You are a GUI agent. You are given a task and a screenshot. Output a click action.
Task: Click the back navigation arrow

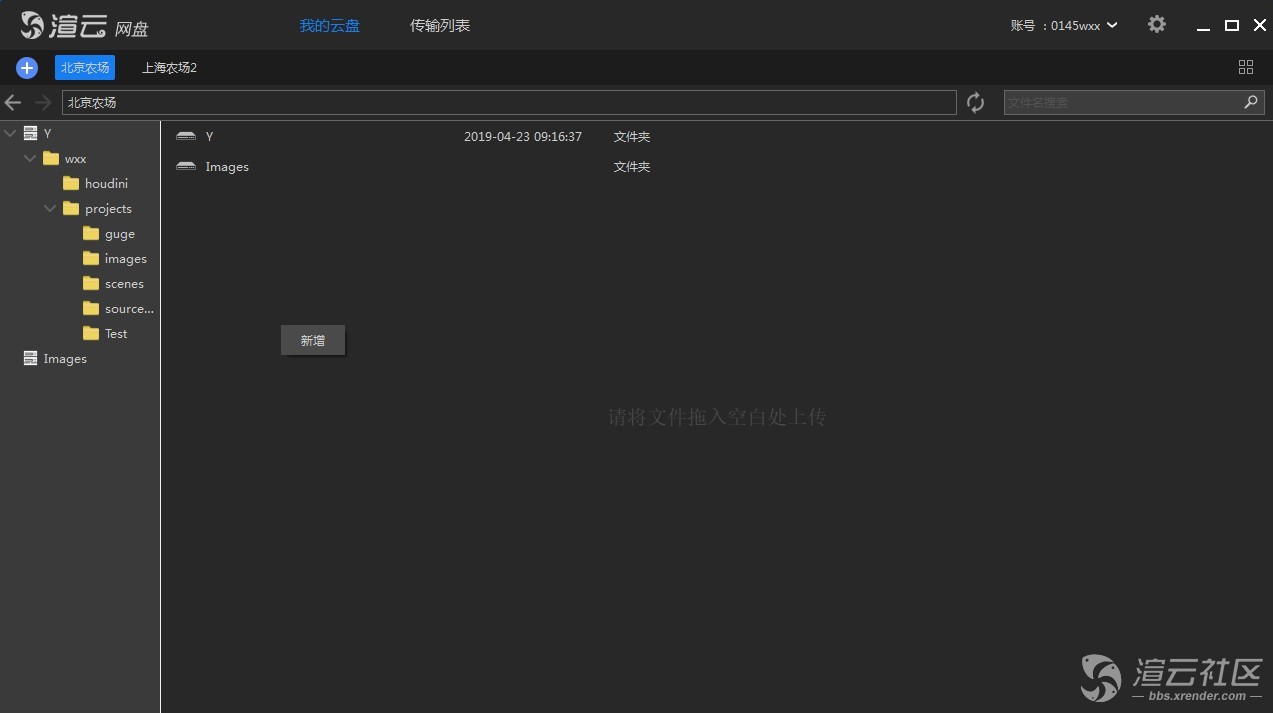coord(13,103)
